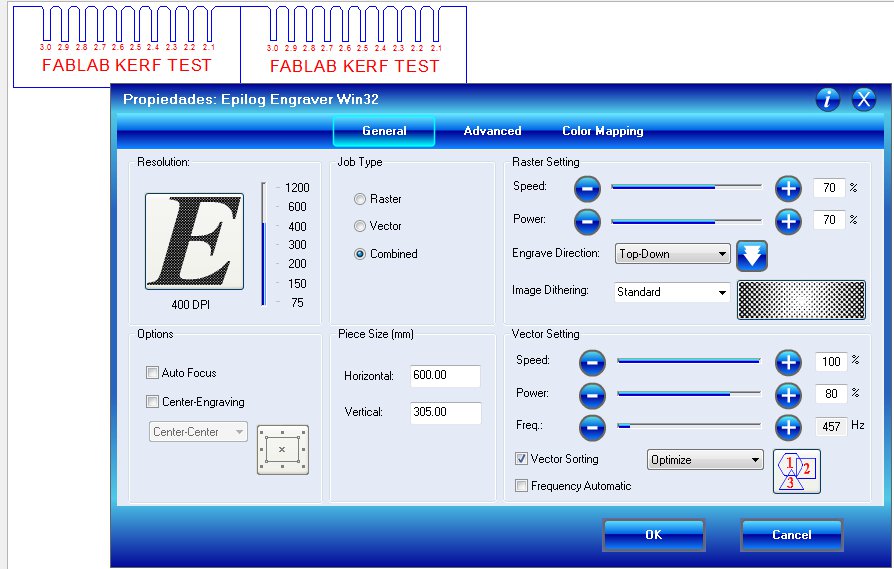894x569 pixels.
Task: Click the Vector Speed value field
Action: click(x=831, y=361)
